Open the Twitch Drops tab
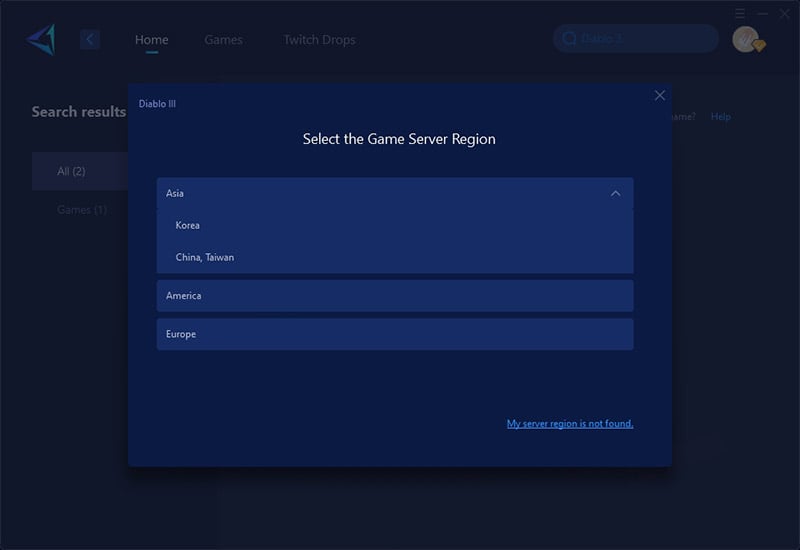 (x=319, y=40)
